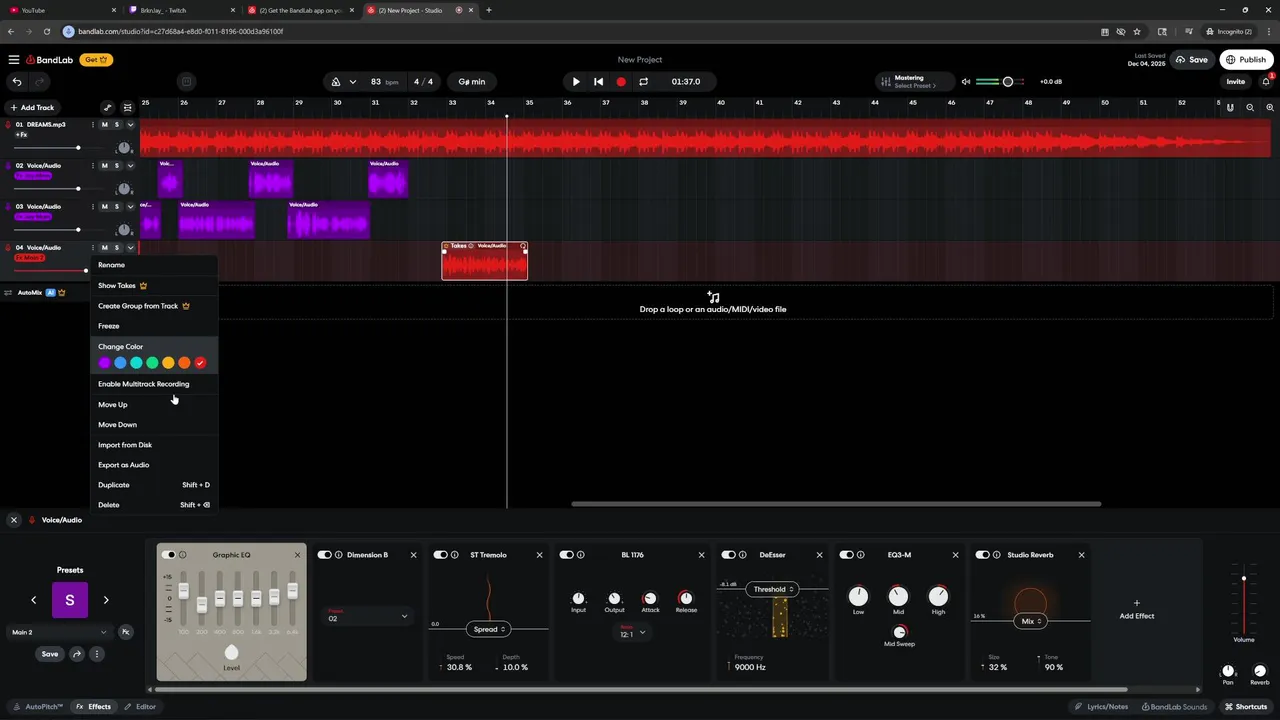
Task: Select Rename in the track menu
Action: [153, 265]
